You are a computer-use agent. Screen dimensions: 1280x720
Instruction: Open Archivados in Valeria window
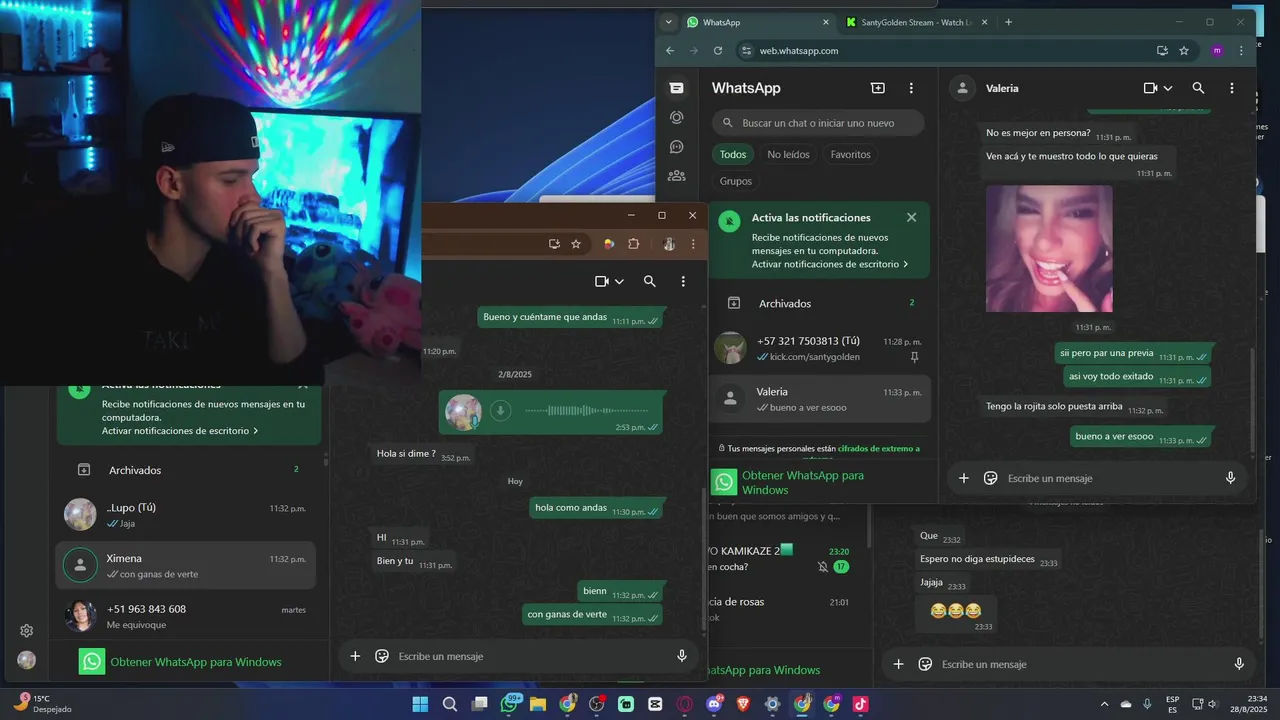tap(819, 303)
